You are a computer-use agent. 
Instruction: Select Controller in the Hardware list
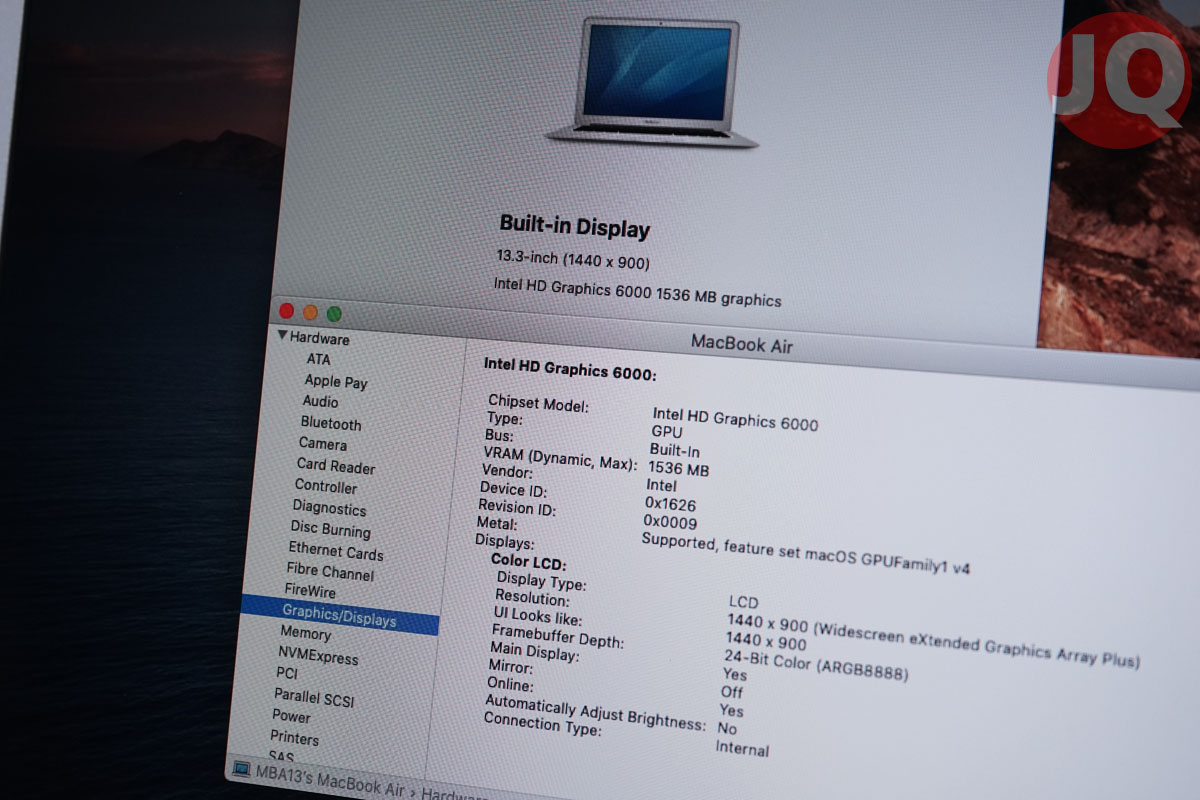coord(325,487)
